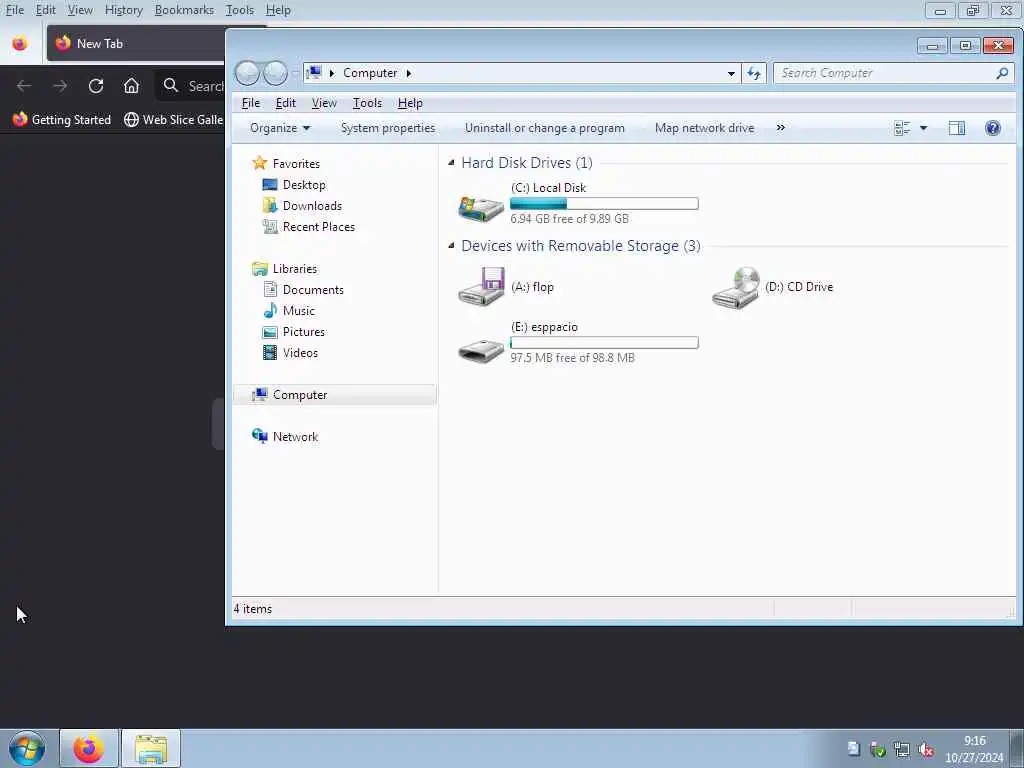Click the taskbar clock showing 9:16
The image size is (1024, 768).
[974, 749]
